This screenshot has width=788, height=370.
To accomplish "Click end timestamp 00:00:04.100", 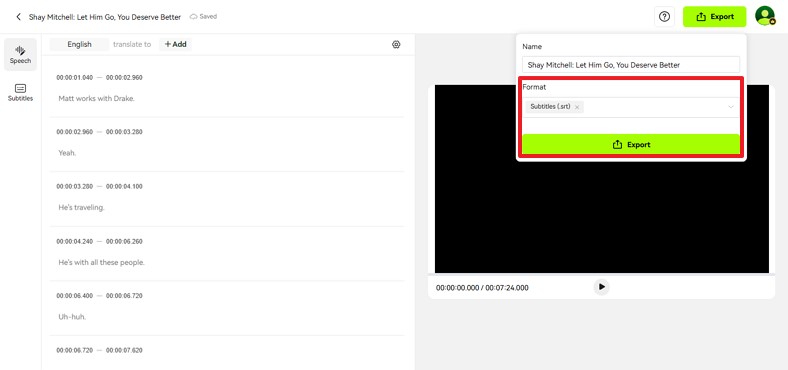I will pos(124,186).
